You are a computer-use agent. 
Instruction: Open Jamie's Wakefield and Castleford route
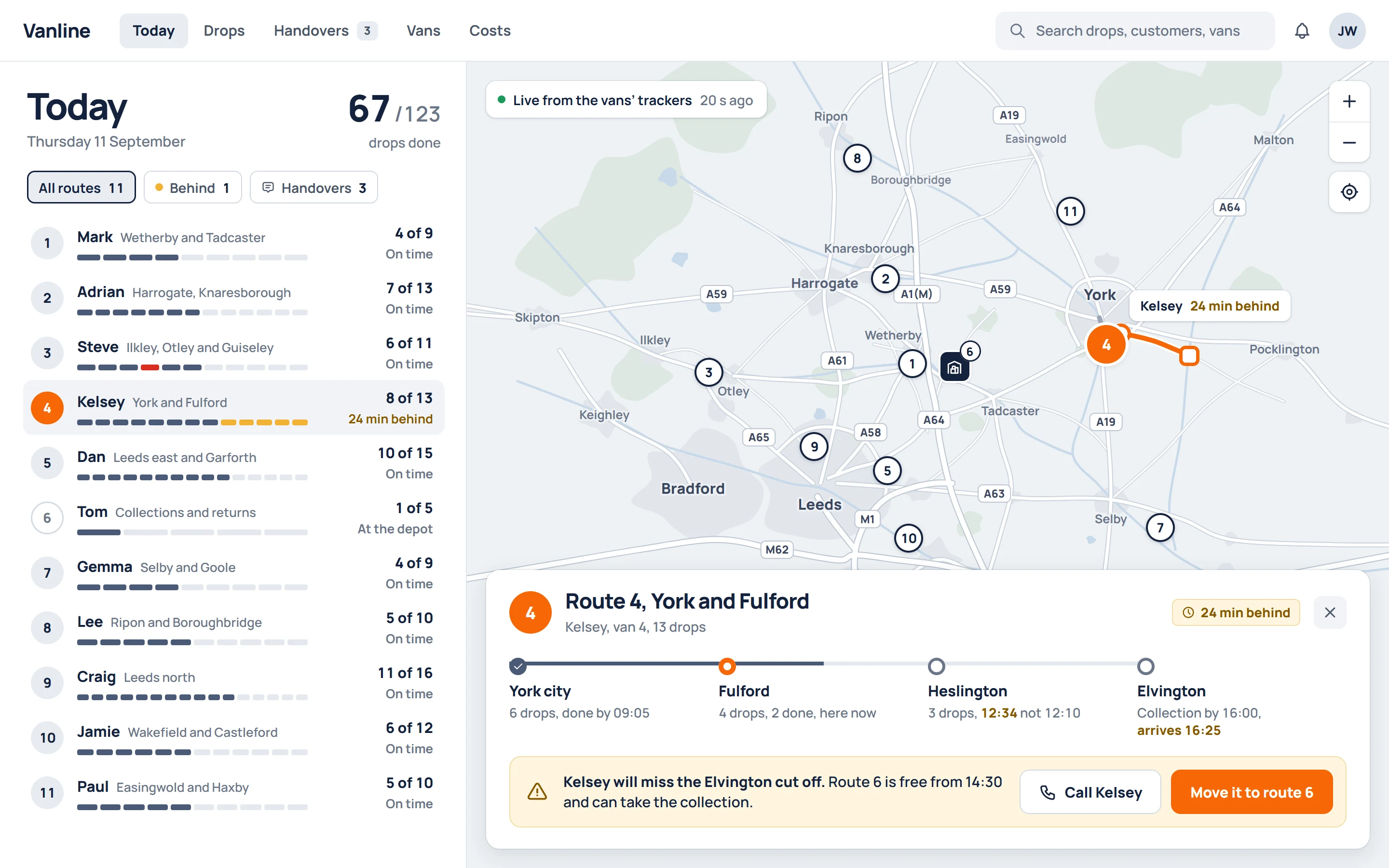(233, 738)
